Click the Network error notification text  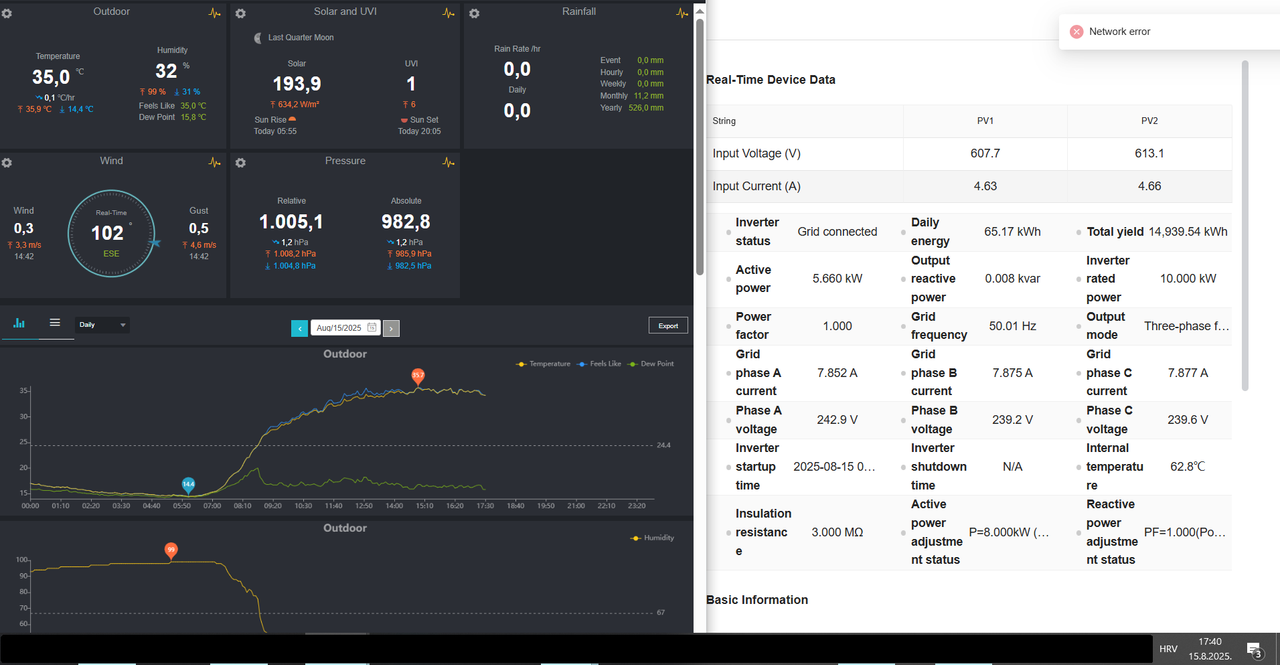tap(1119, 32)
